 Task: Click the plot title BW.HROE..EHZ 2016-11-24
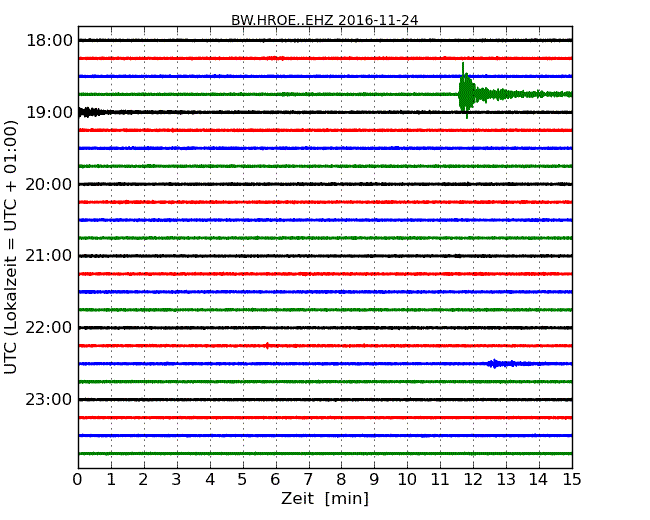pyautogui.click(x=325, y=20)
